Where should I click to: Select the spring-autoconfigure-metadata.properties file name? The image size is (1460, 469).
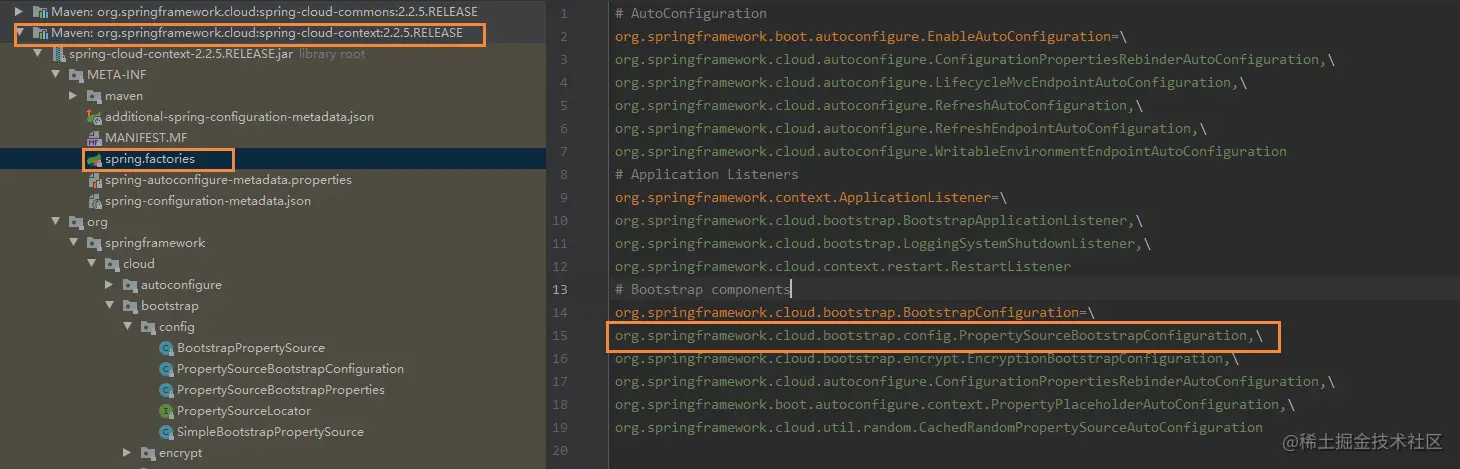pos(228,180)
